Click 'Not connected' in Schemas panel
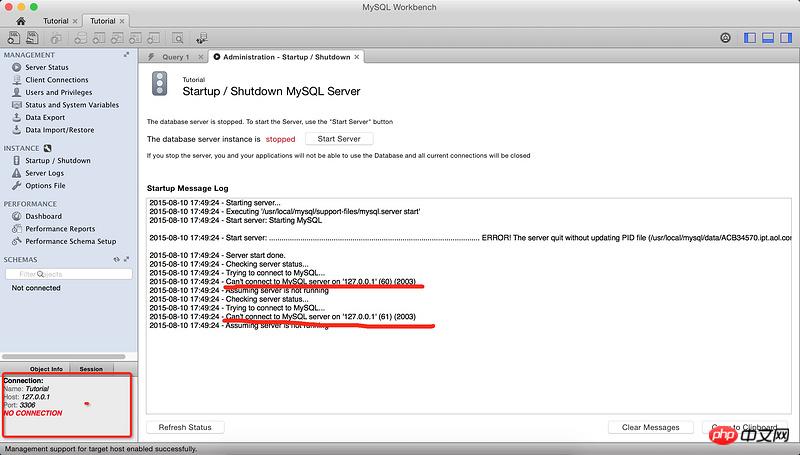Screen dimensions: 800x455 tap(36, 288)
